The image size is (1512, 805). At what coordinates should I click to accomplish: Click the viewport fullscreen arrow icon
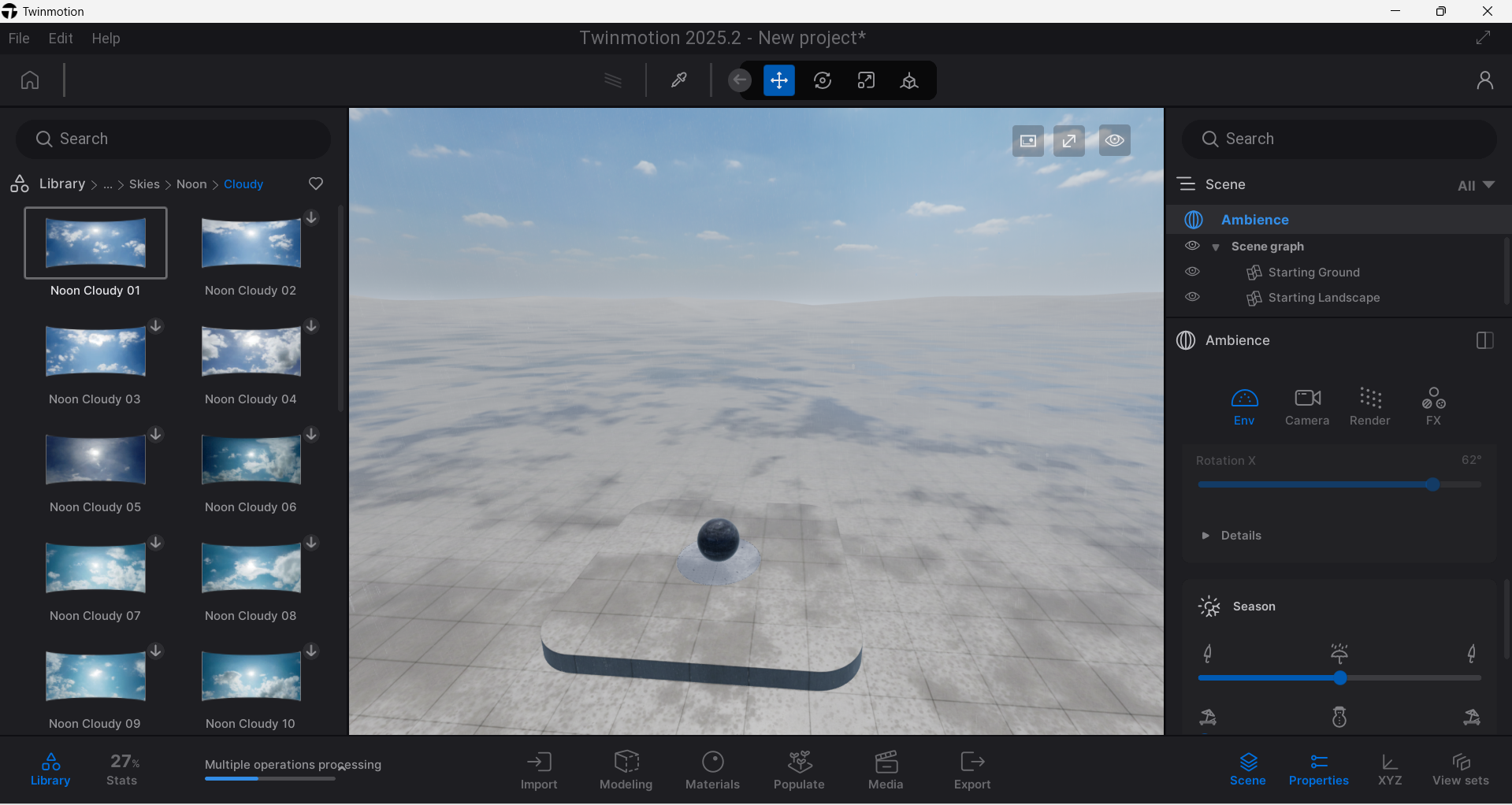point(1068,141)
